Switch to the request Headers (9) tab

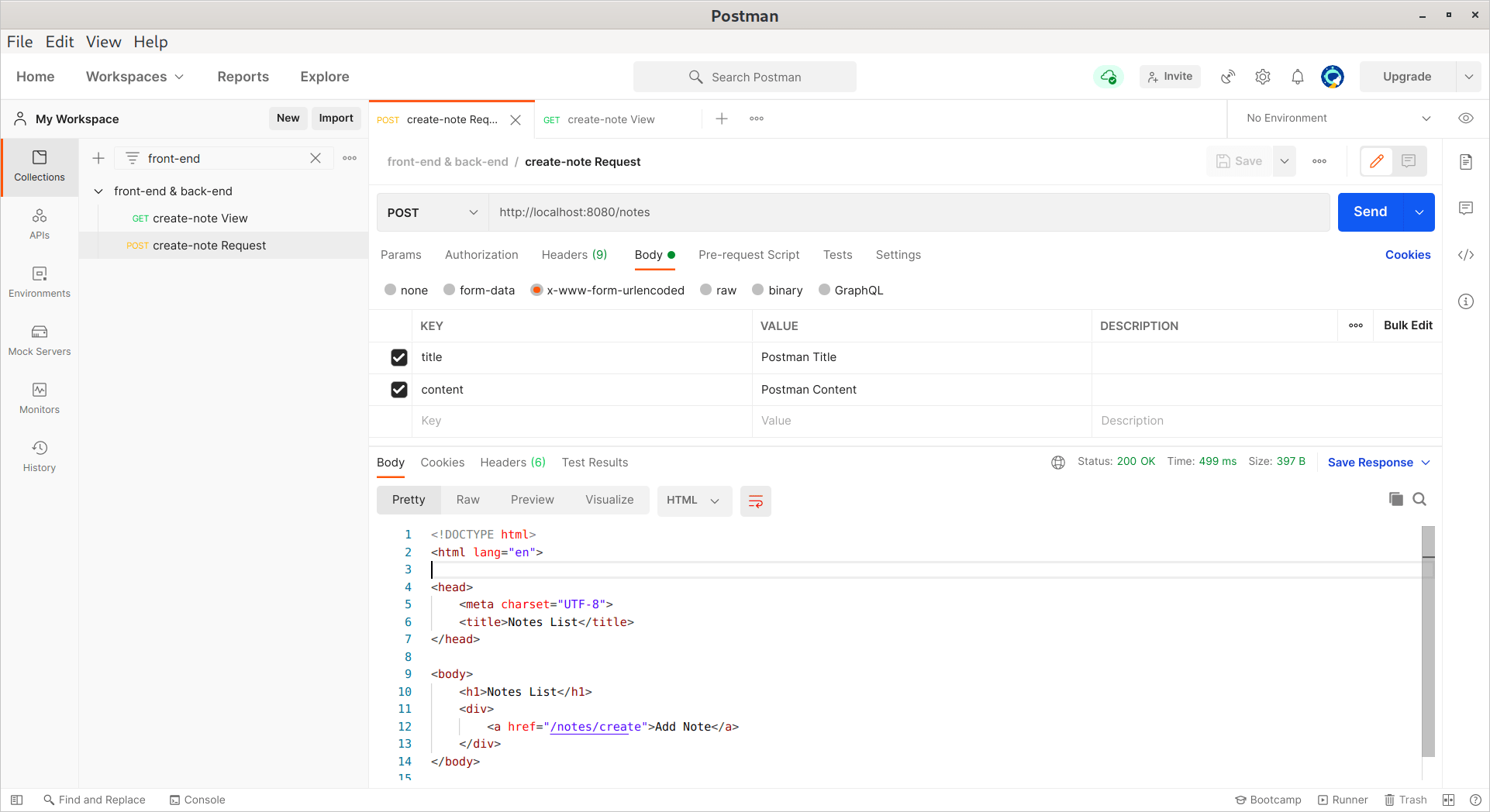click(x=574, y=255)
